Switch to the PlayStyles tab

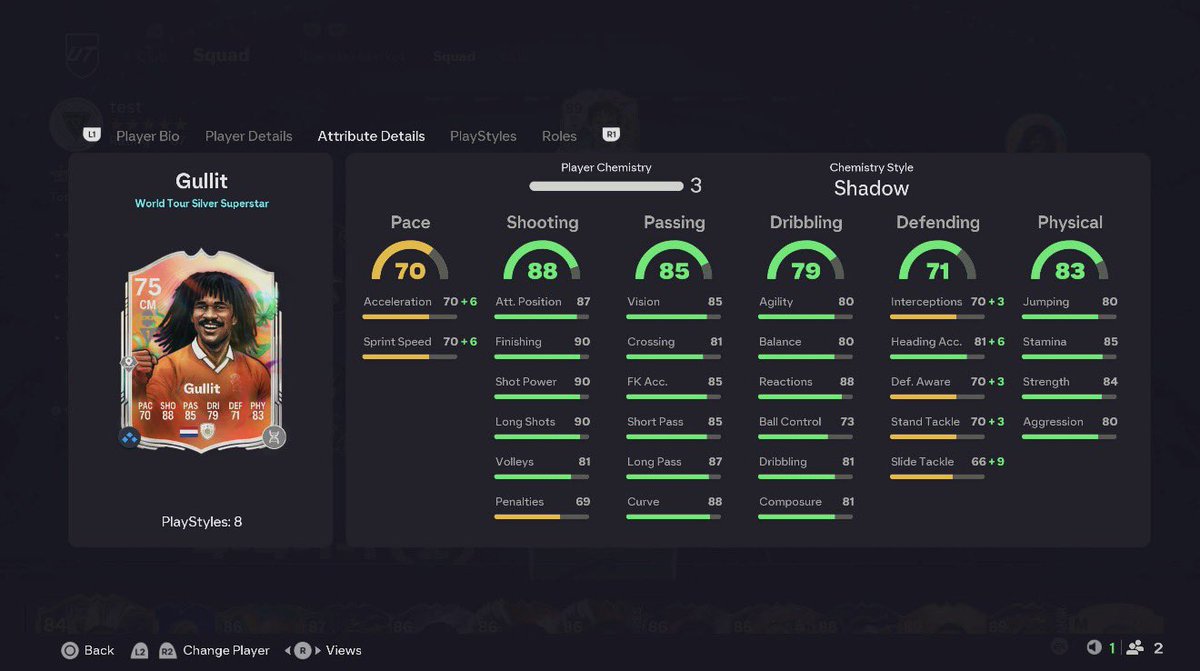tap(483, 136)
